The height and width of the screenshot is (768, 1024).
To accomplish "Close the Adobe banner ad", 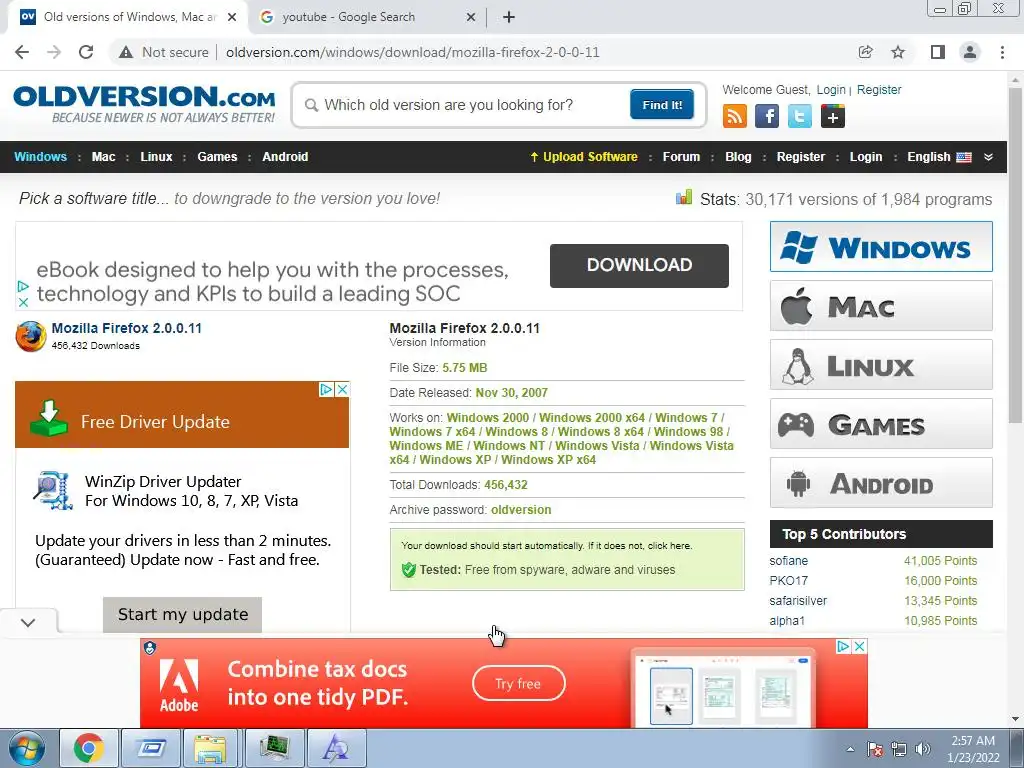I will [x=859, y=647].
